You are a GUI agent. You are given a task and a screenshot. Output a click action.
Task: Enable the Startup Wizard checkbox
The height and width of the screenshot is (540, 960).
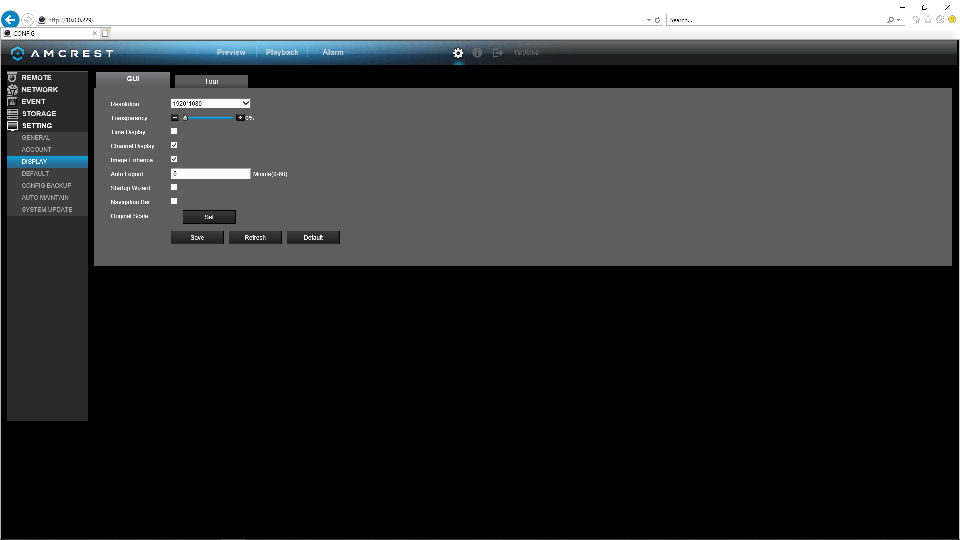pos(174,187)
